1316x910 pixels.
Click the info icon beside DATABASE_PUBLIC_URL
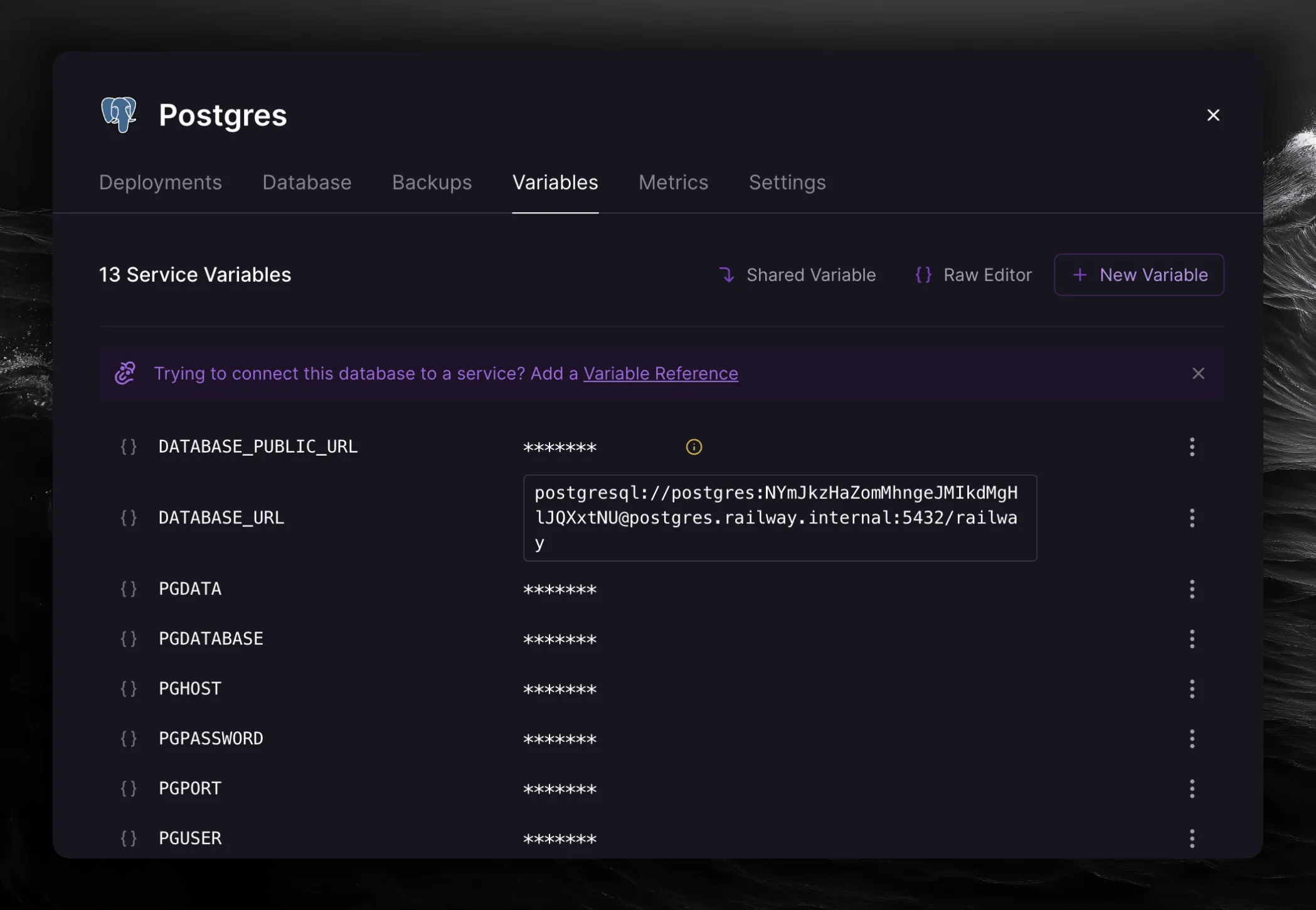point(694,447)
